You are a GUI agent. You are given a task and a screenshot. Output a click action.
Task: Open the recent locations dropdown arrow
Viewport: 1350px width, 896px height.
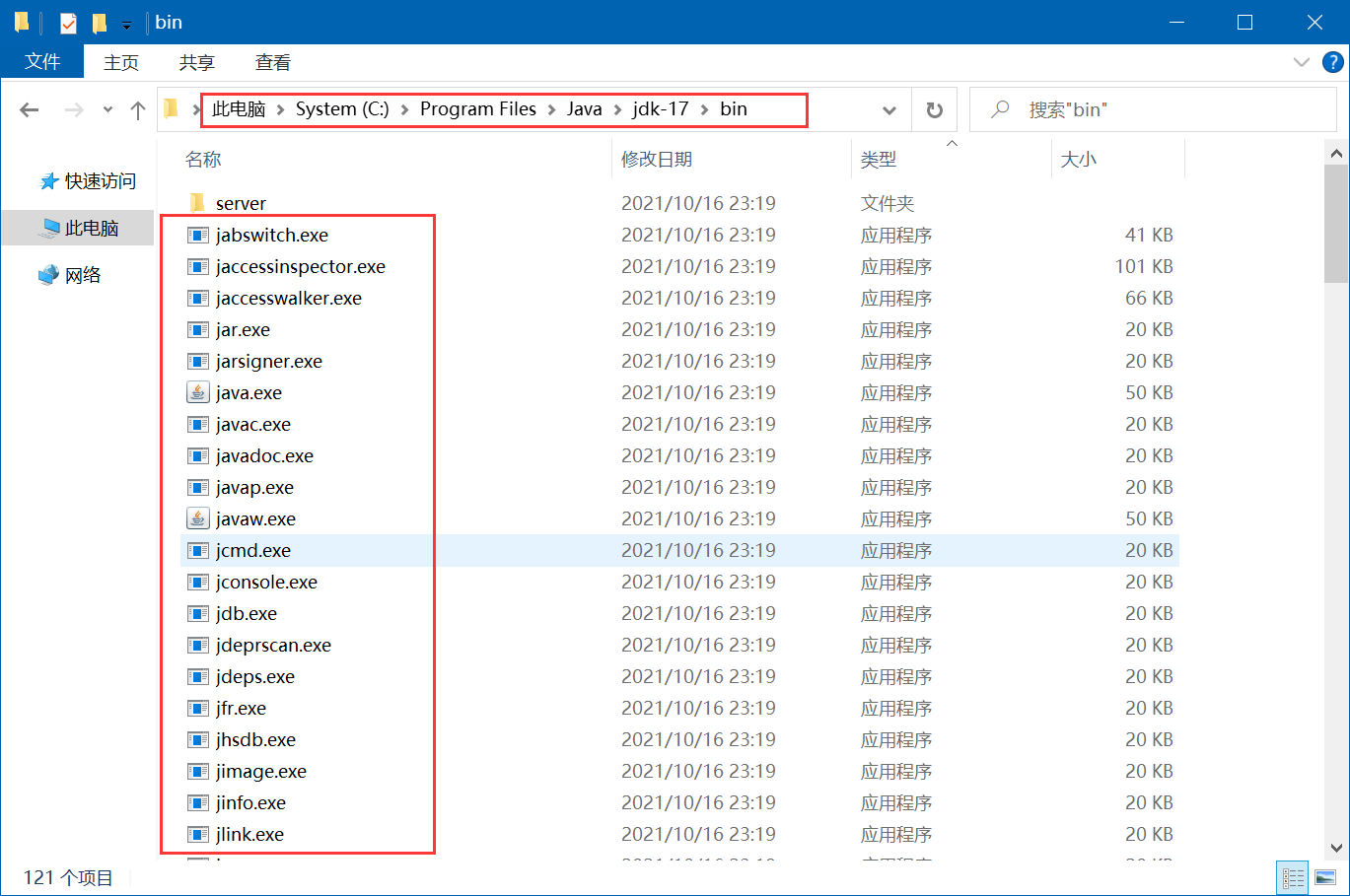coord(107,109)
